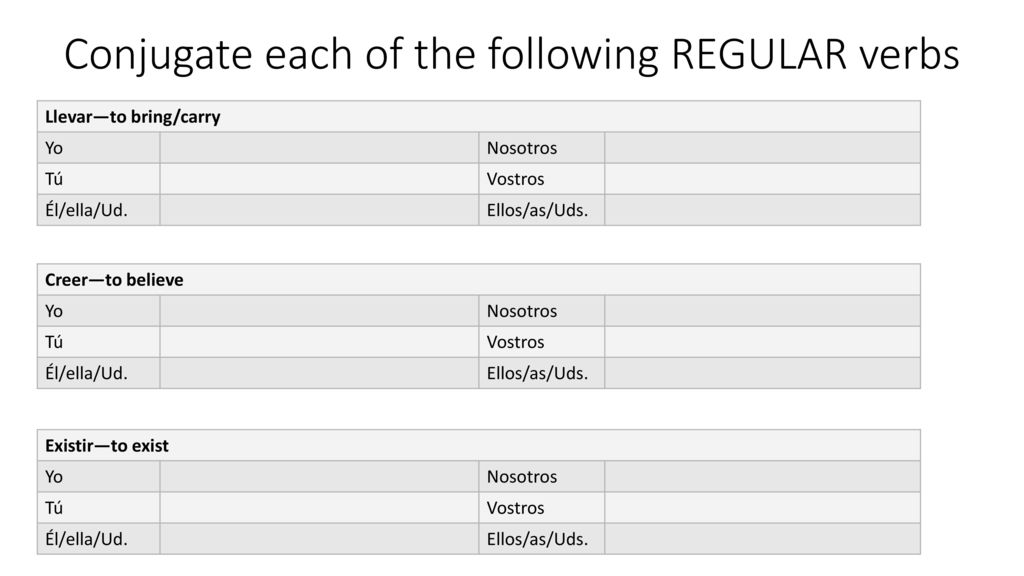Click the empty Yo cell for Creer
The height and width of the screenshot is (576, 1024).
point(319,311)
